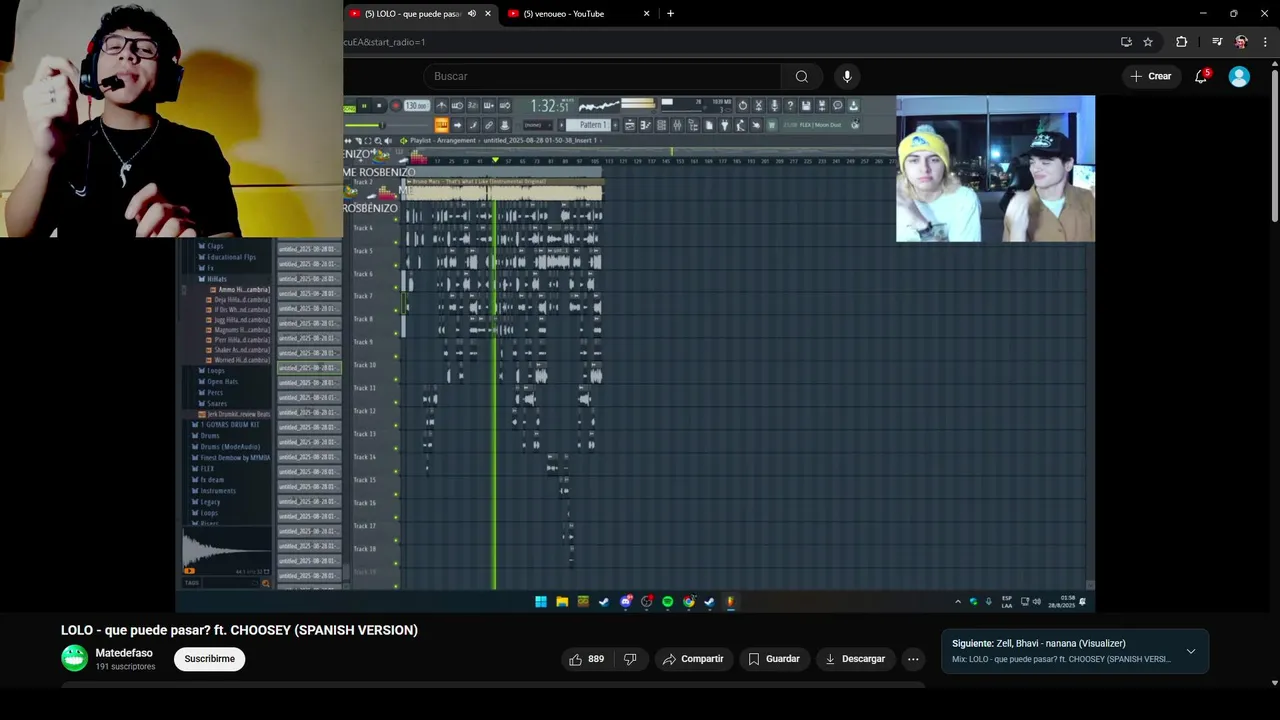
Task: Click the microphone one-click recording icon
Action: 774,105
